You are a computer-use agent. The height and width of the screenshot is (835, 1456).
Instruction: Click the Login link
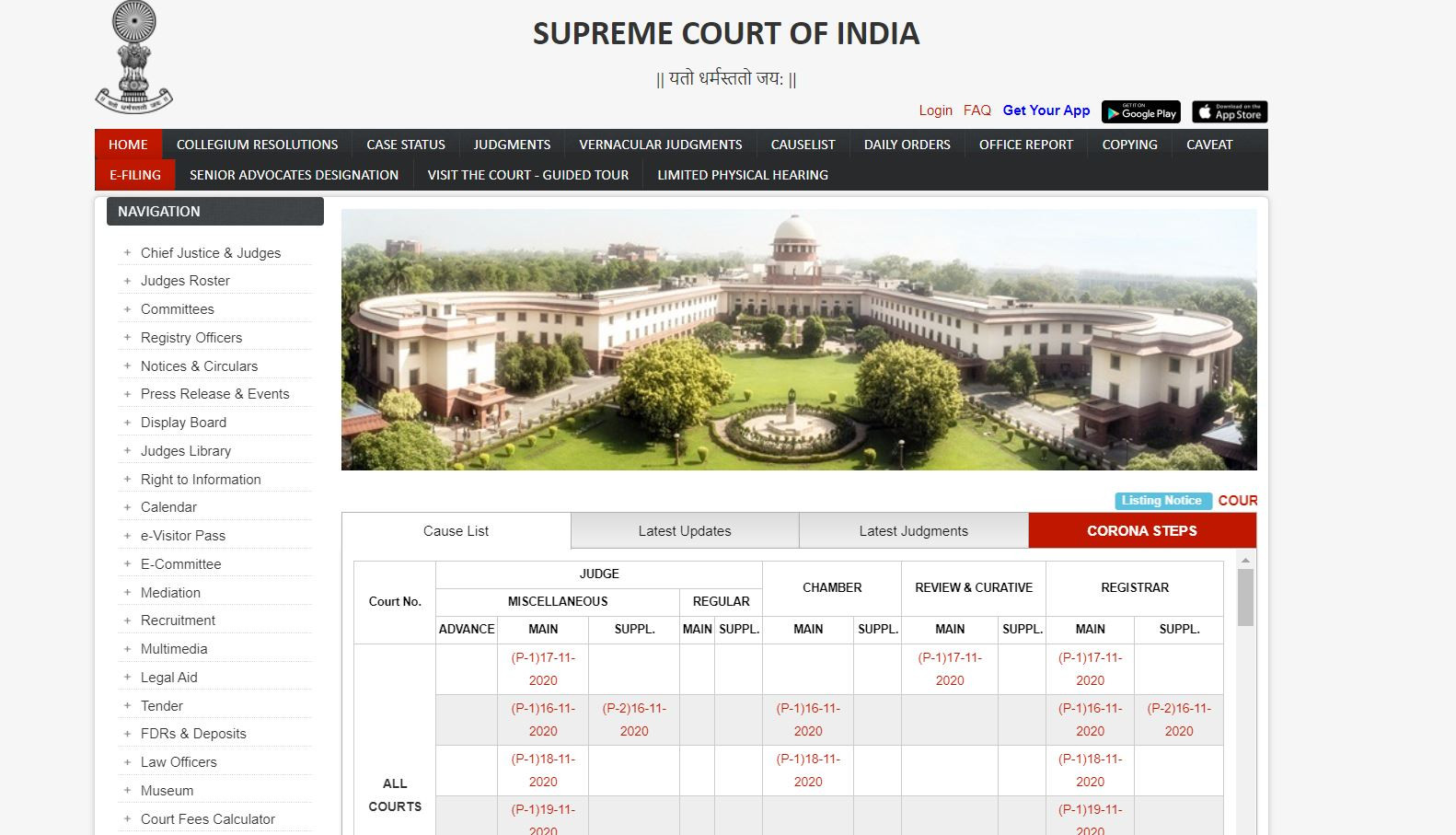935,110
